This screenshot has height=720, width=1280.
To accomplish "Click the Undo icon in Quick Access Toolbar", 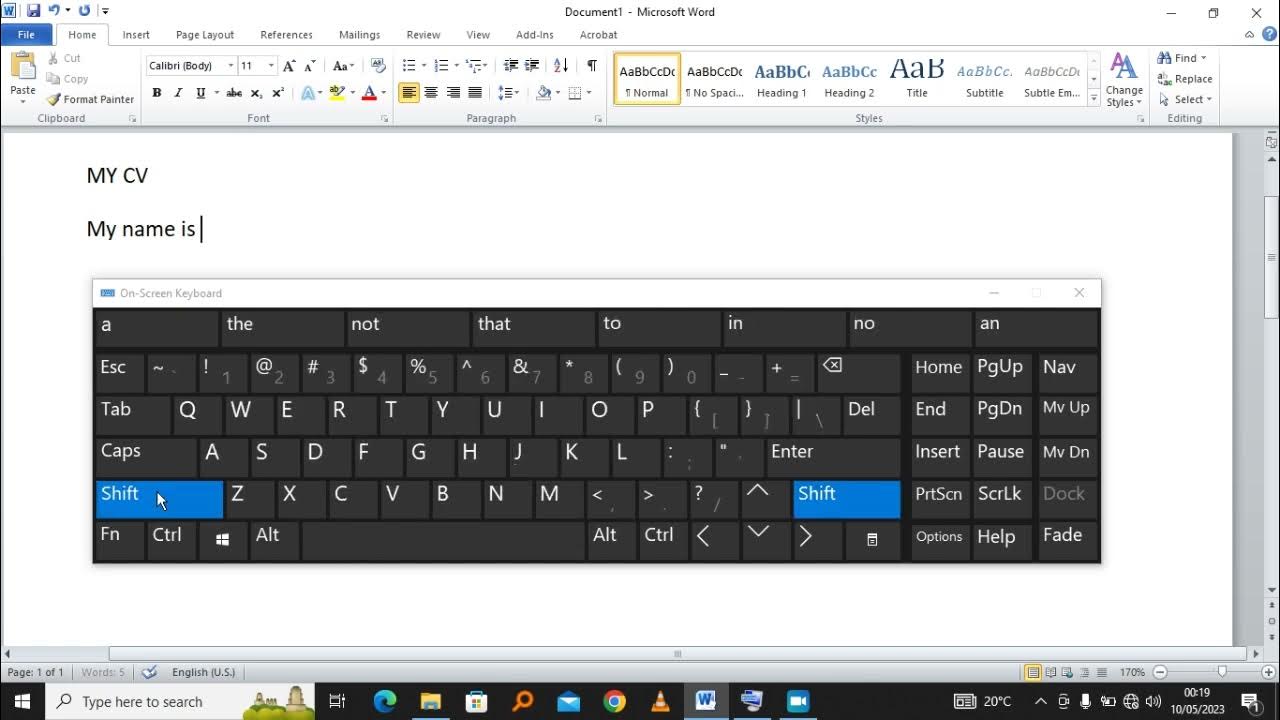I will click(54, 11).
